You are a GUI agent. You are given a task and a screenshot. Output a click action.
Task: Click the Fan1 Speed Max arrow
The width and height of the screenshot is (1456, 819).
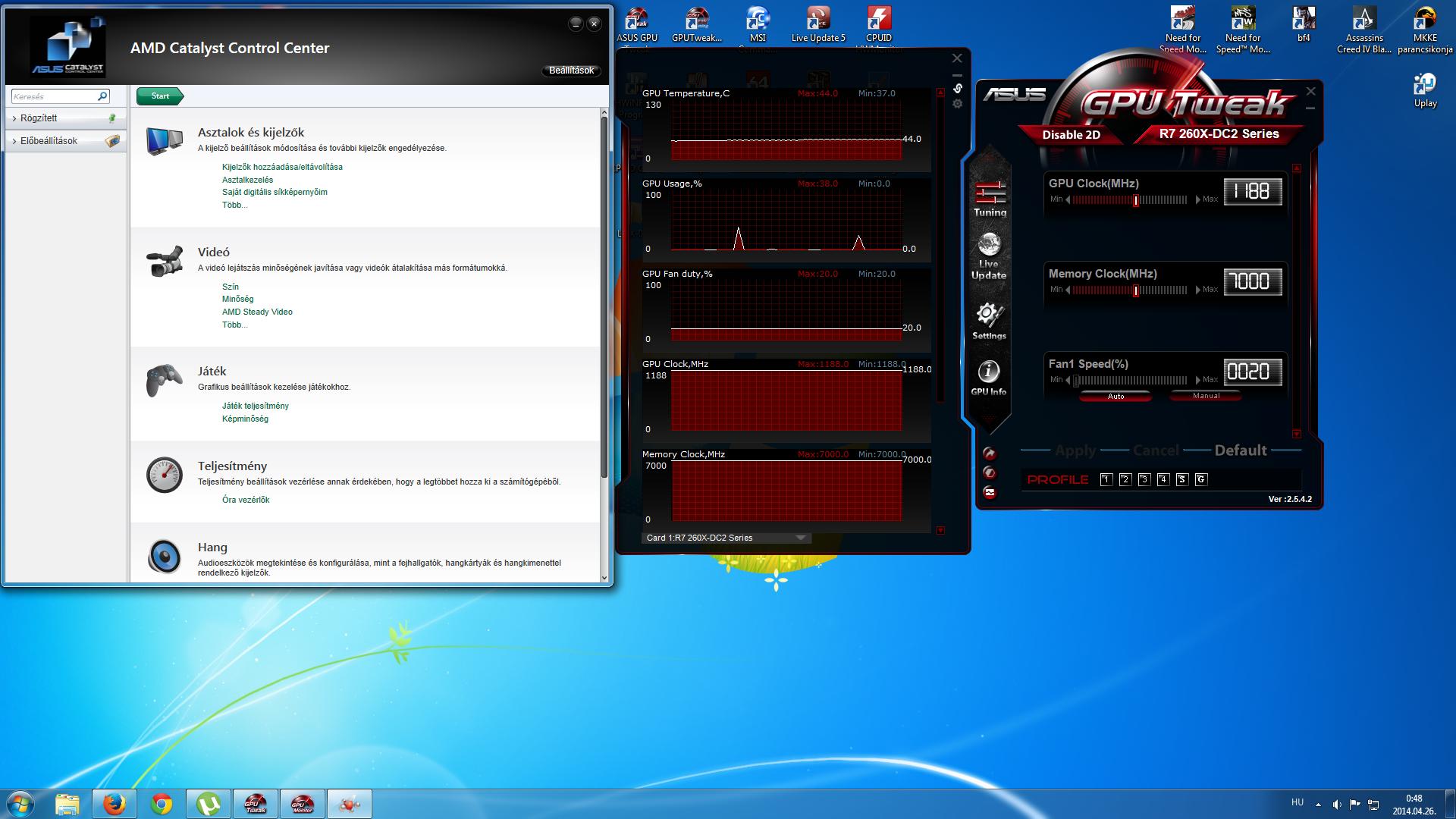(x=1198, y=380)
